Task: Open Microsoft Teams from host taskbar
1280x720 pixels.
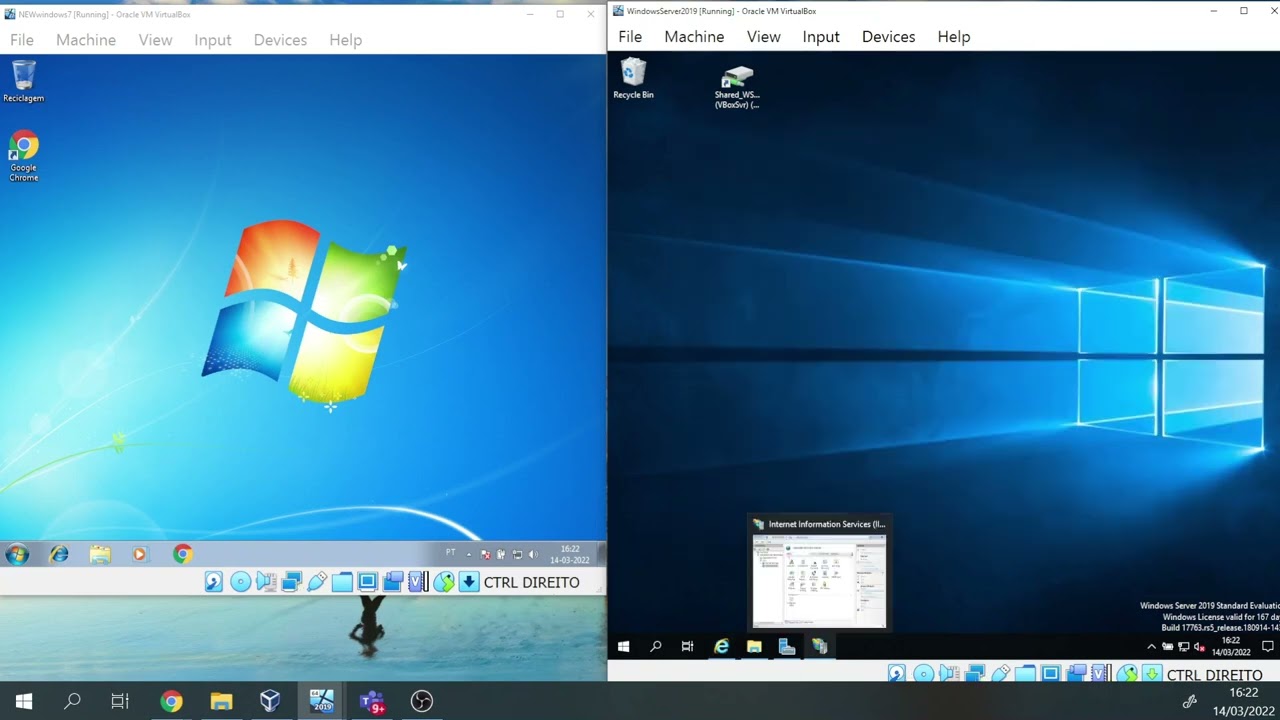Action: pyautogui.click(x=372, y=701)
